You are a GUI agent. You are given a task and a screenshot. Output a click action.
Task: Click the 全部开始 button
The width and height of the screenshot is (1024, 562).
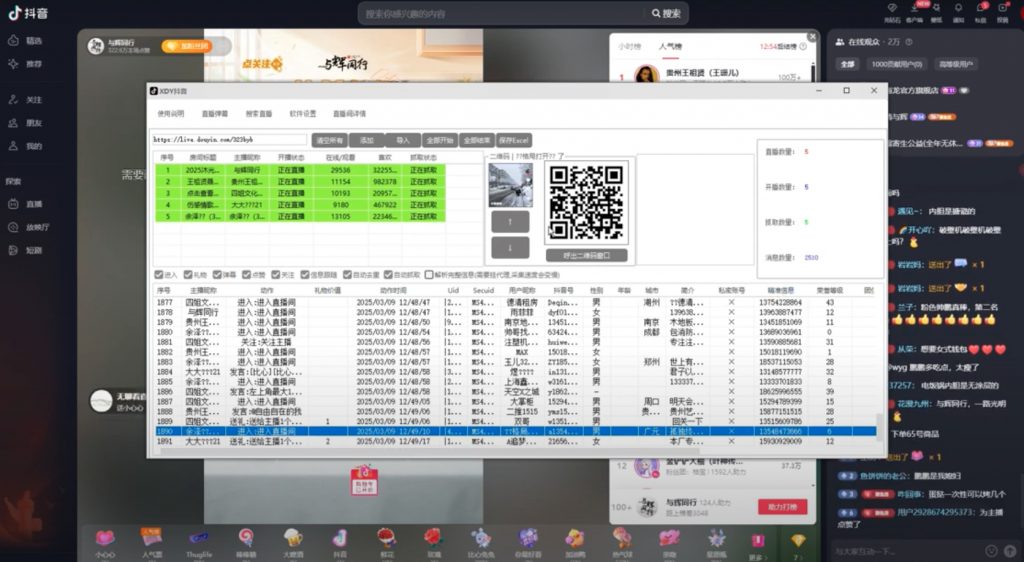(x=440, y=140)
